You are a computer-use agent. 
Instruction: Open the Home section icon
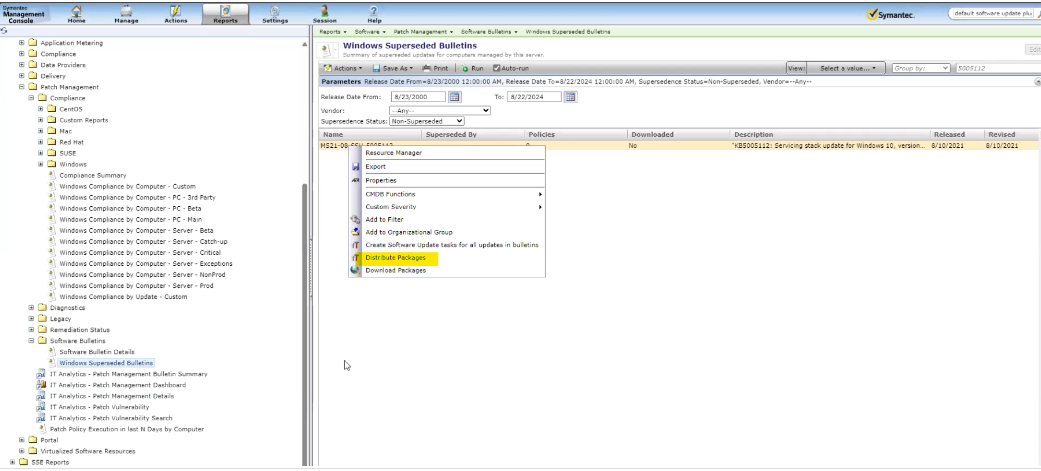[x=76, y=11]
